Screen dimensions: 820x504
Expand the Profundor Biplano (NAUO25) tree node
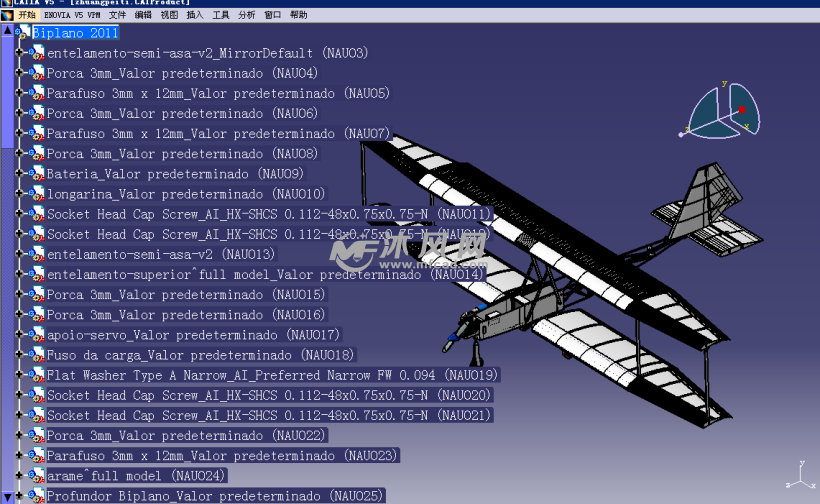point(20,496)
